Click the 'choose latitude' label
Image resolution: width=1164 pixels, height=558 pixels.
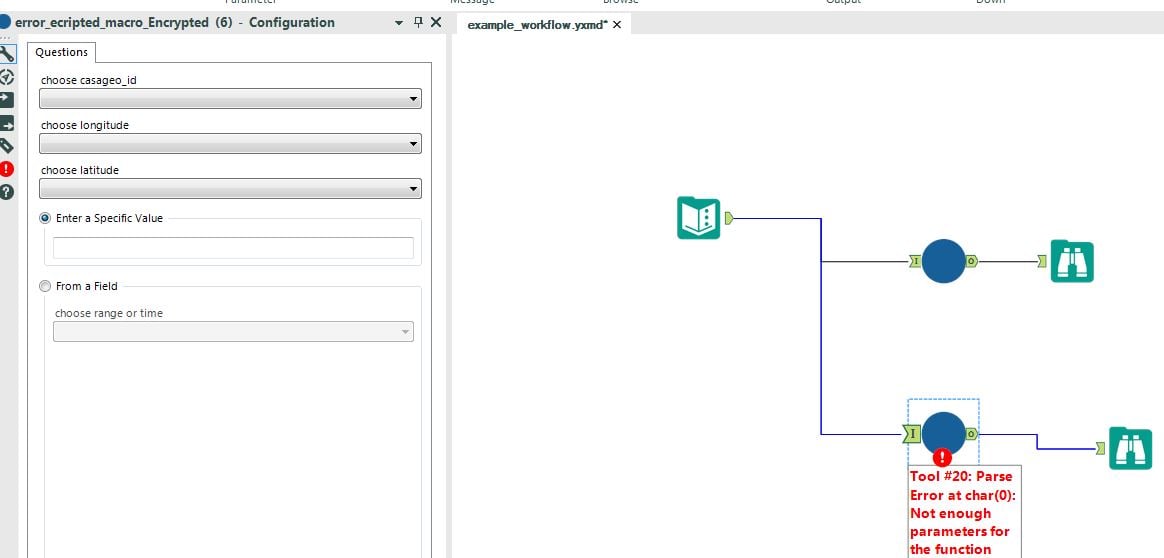pos(79,170)
